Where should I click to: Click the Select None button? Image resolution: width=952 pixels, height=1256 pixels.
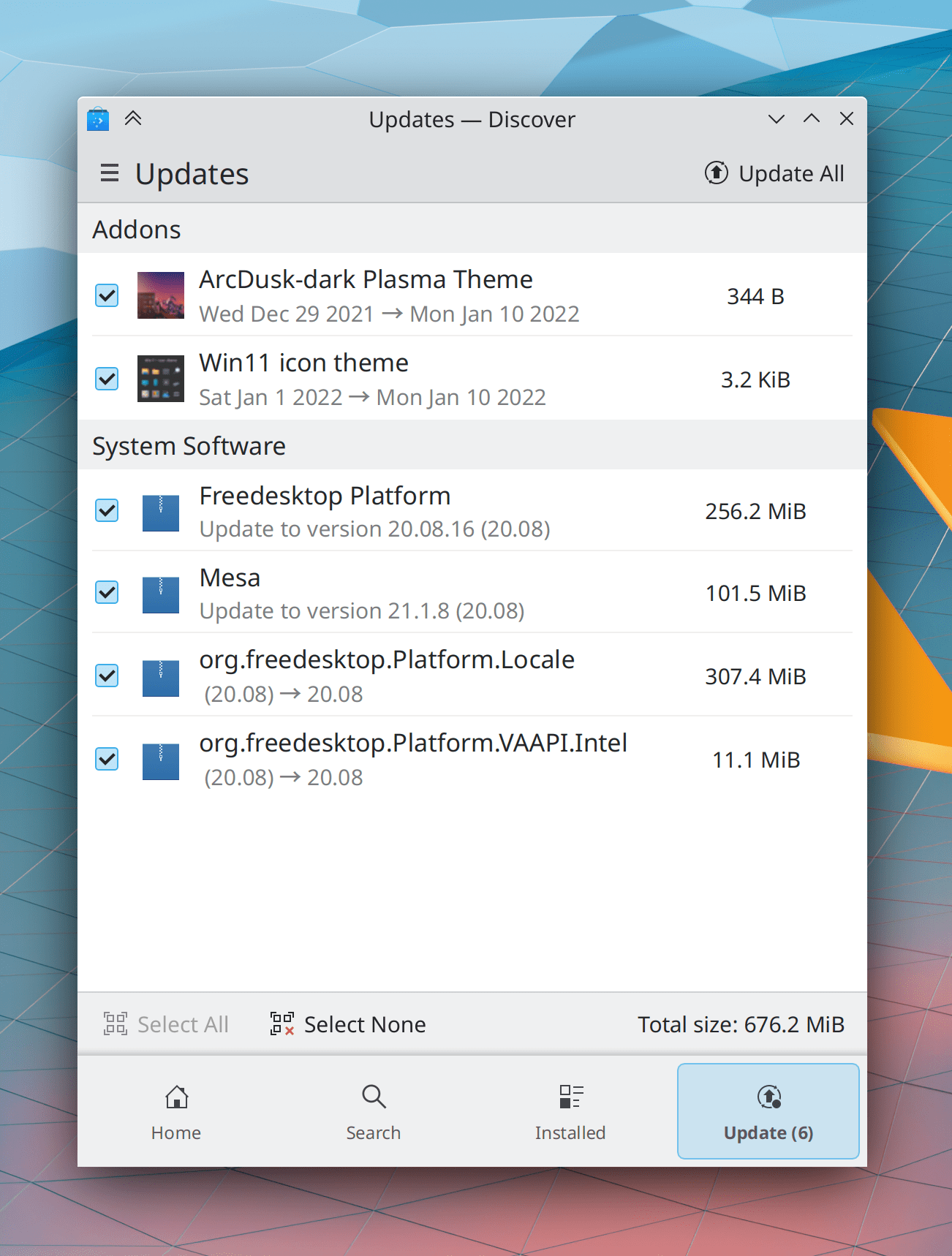click(348, 1024)
